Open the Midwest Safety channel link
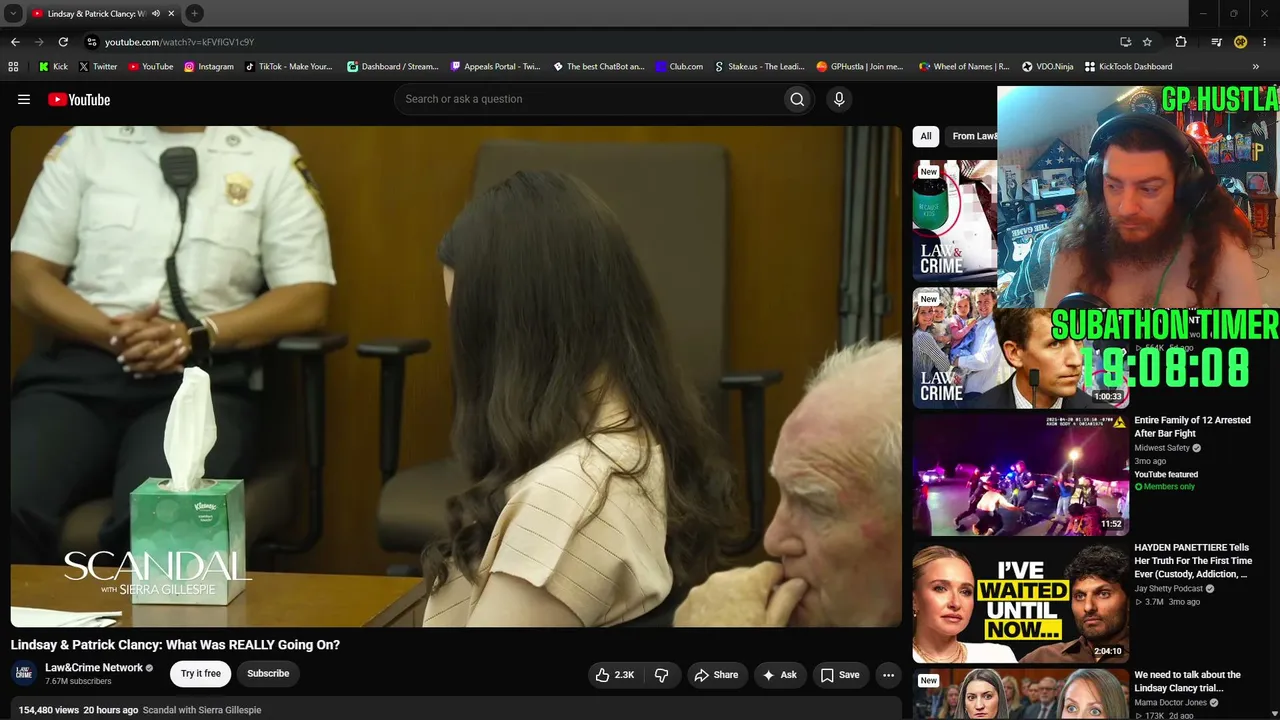1280x720 pixels. point(1162,448)
